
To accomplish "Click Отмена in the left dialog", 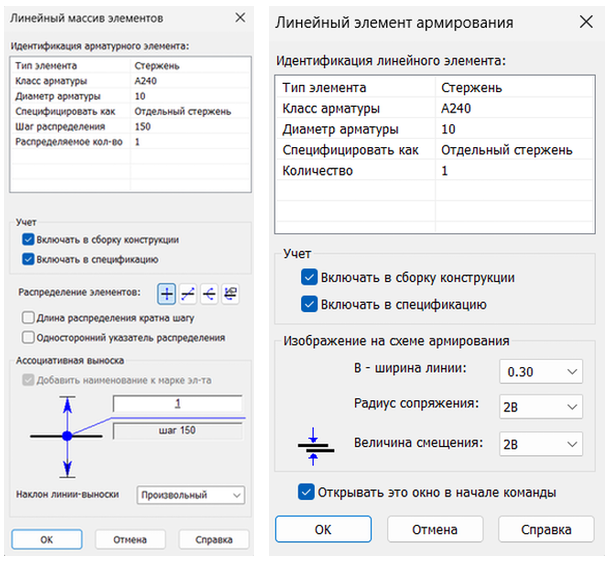I will [x=130, y=539].
